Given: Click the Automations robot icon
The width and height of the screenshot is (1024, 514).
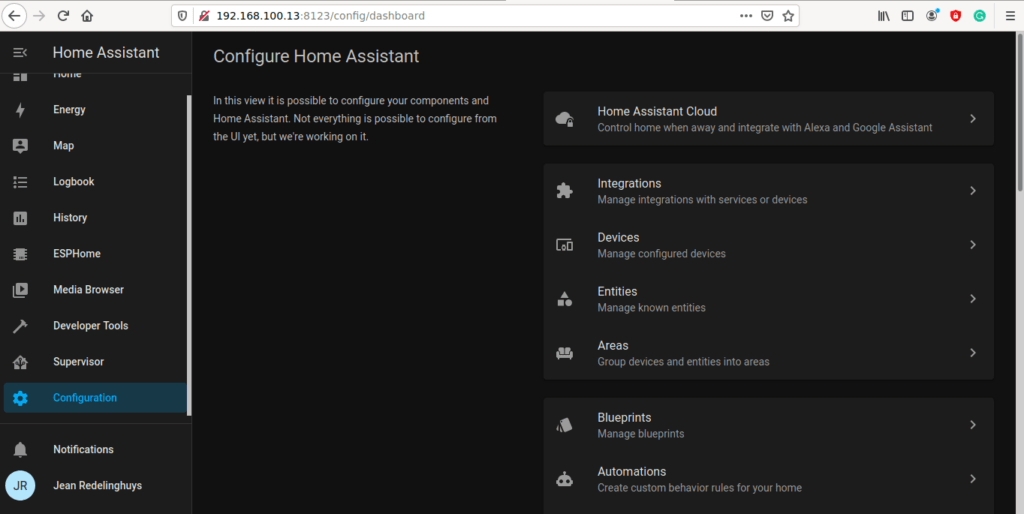Looking at the screenshot, I should (564, 479).
